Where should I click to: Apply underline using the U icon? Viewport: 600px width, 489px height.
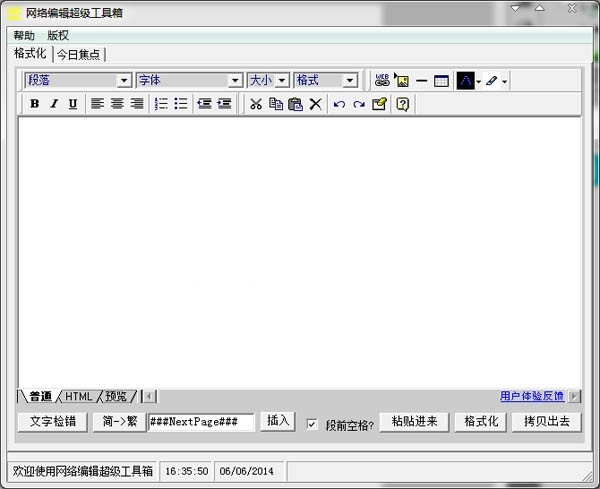tap(73, 104)
